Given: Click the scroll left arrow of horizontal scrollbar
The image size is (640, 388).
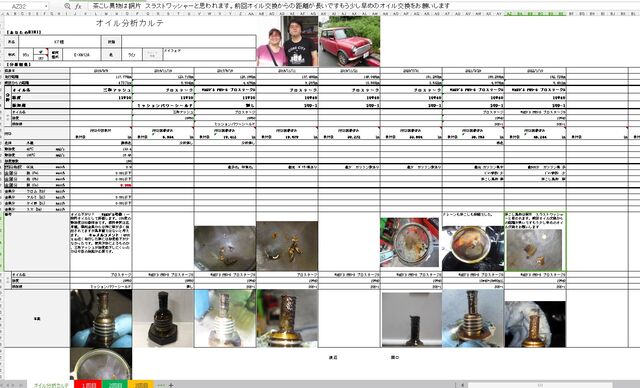Looking at the screenshot, I should (x=462, y=385).
